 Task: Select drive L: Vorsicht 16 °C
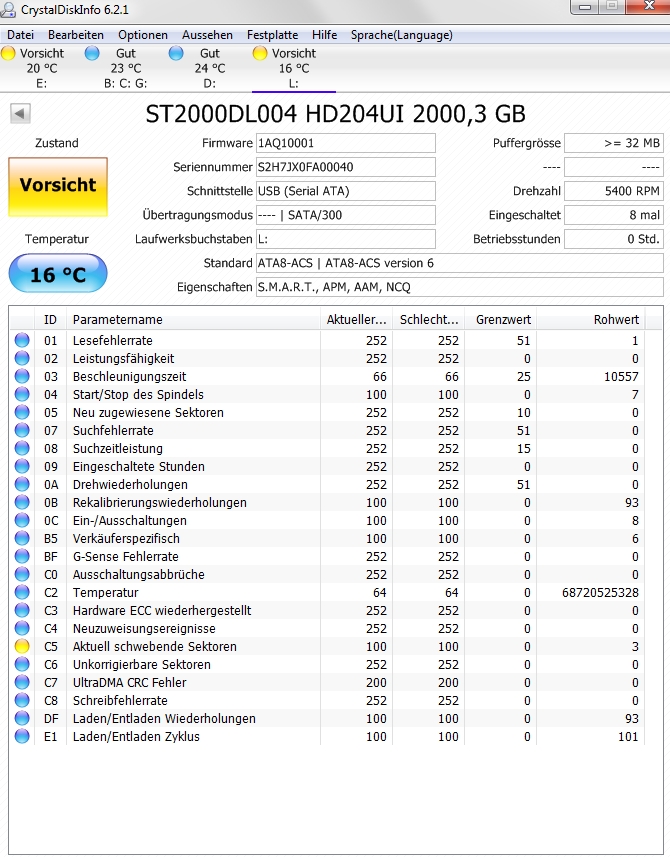pyautogui.click(x=293, y=68)
